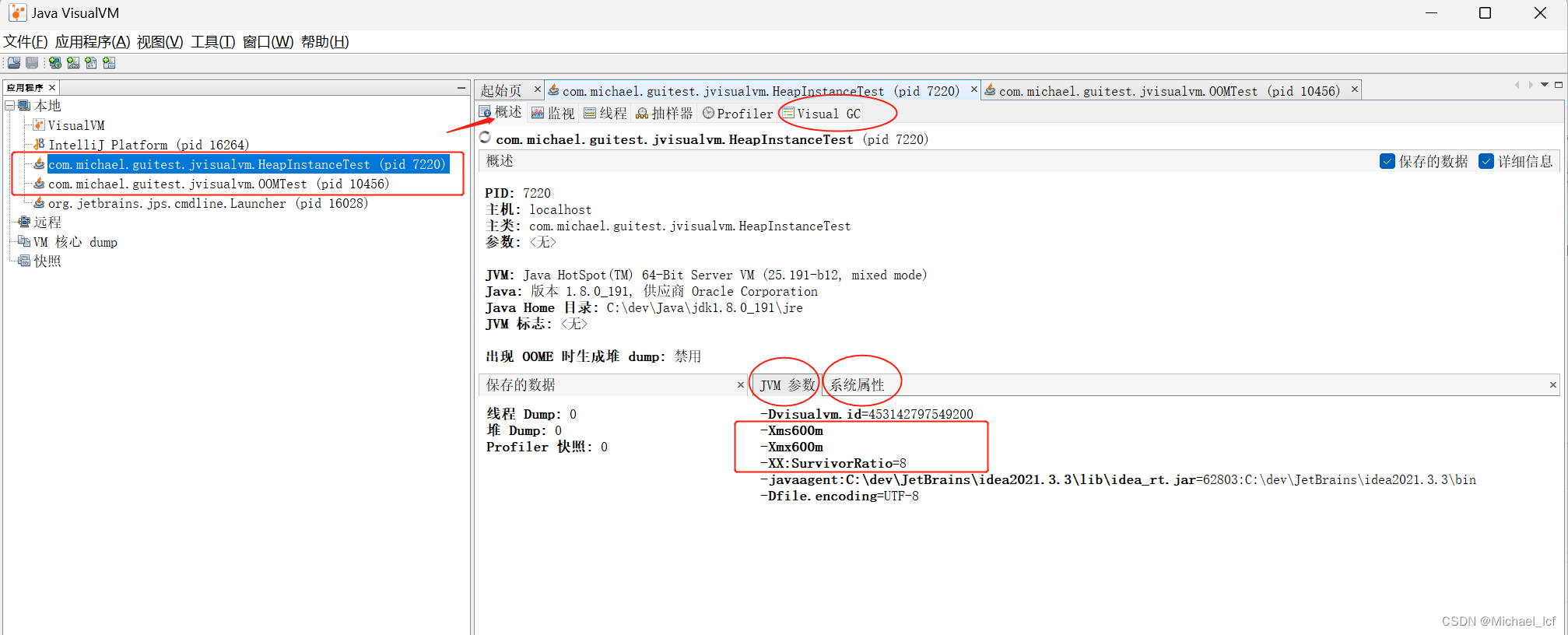Open the Visual GC subtab
1568x635 pixels.
click(x=822, y=114)
